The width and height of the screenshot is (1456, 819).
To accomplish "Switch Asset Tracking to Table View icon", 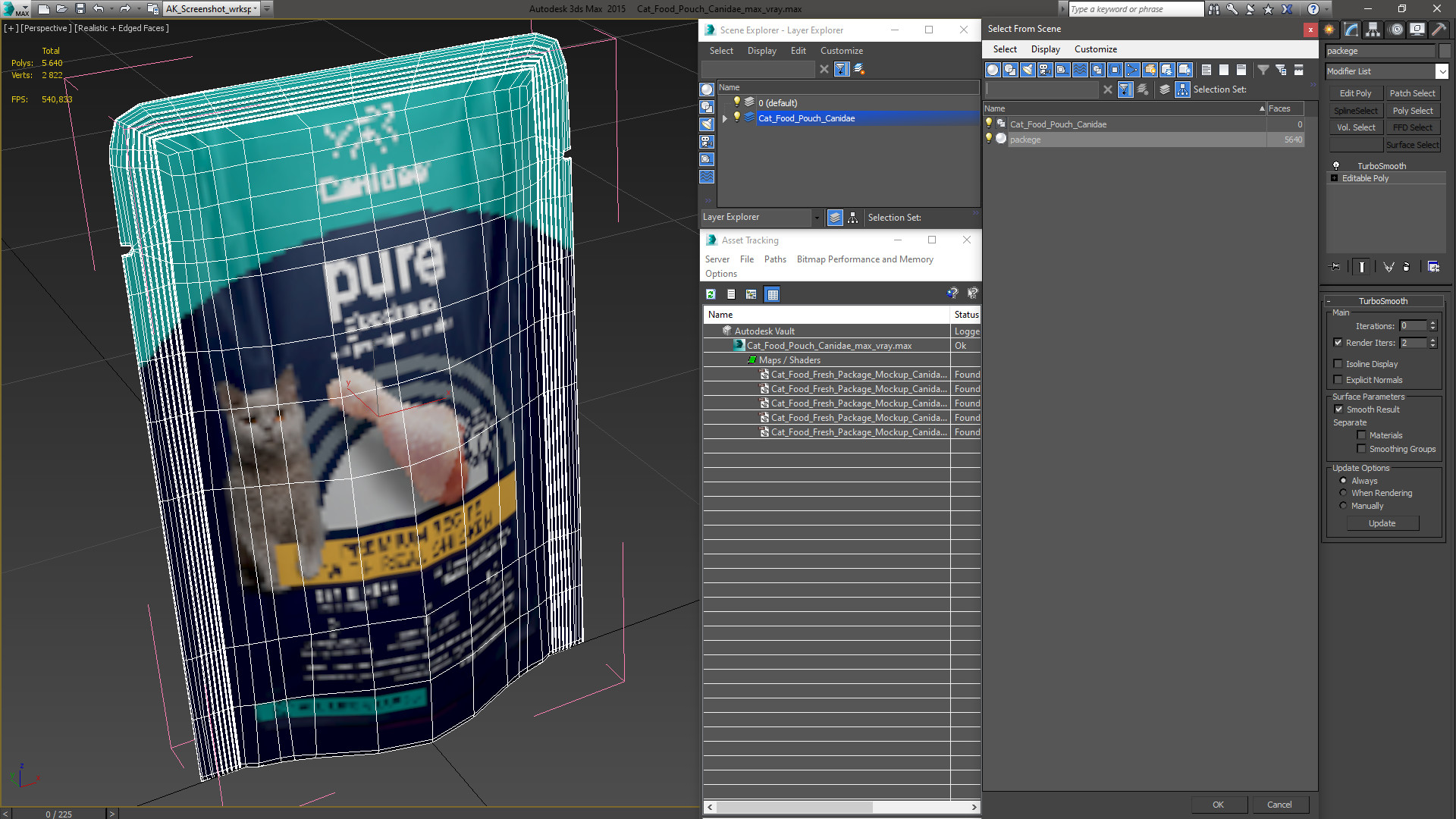I will coord(772,294).
